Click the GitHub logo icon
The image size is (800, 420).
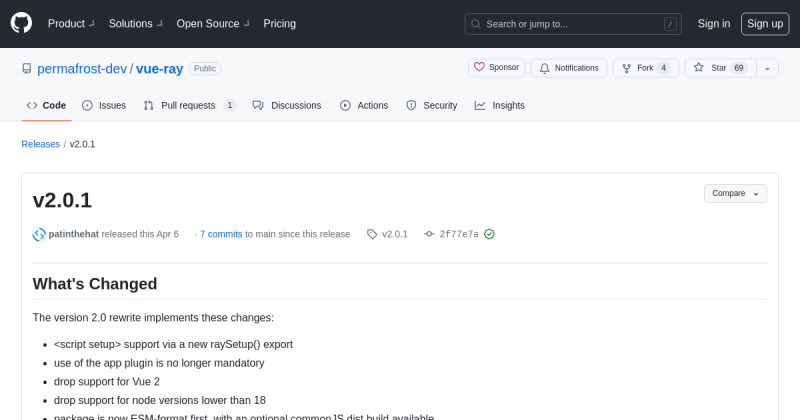[22, 23]
